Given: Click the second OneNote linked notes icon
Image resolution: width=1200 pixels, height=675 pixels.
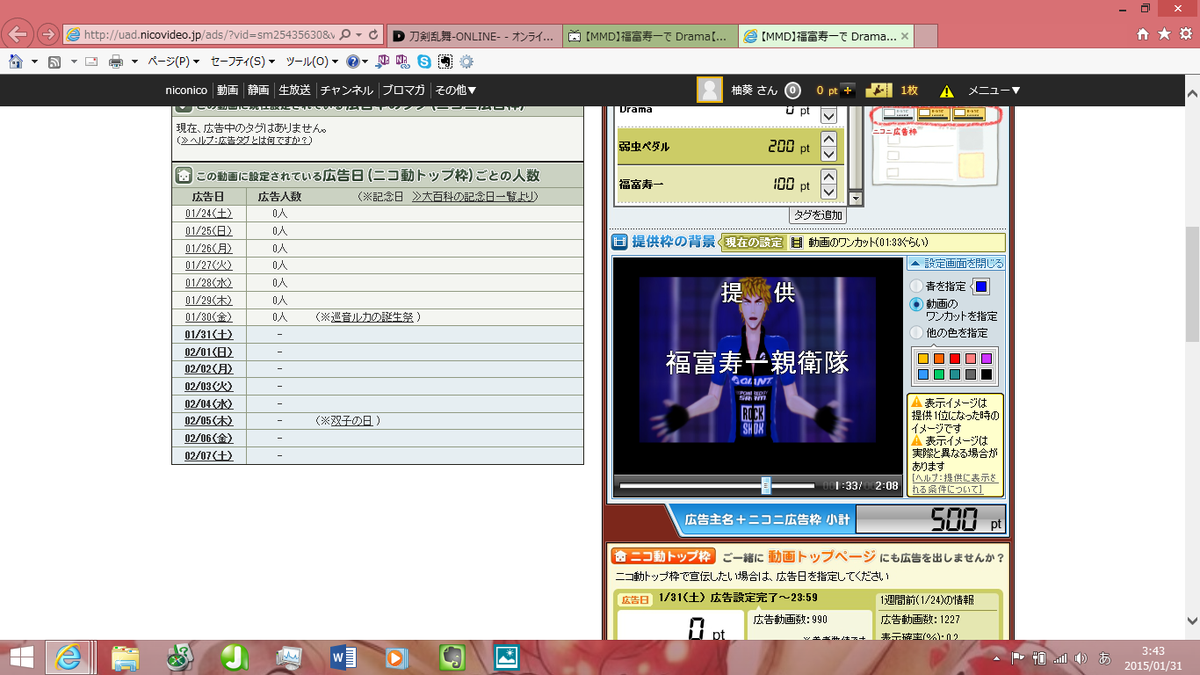Looking at the screenshot, I should [403, 61].
